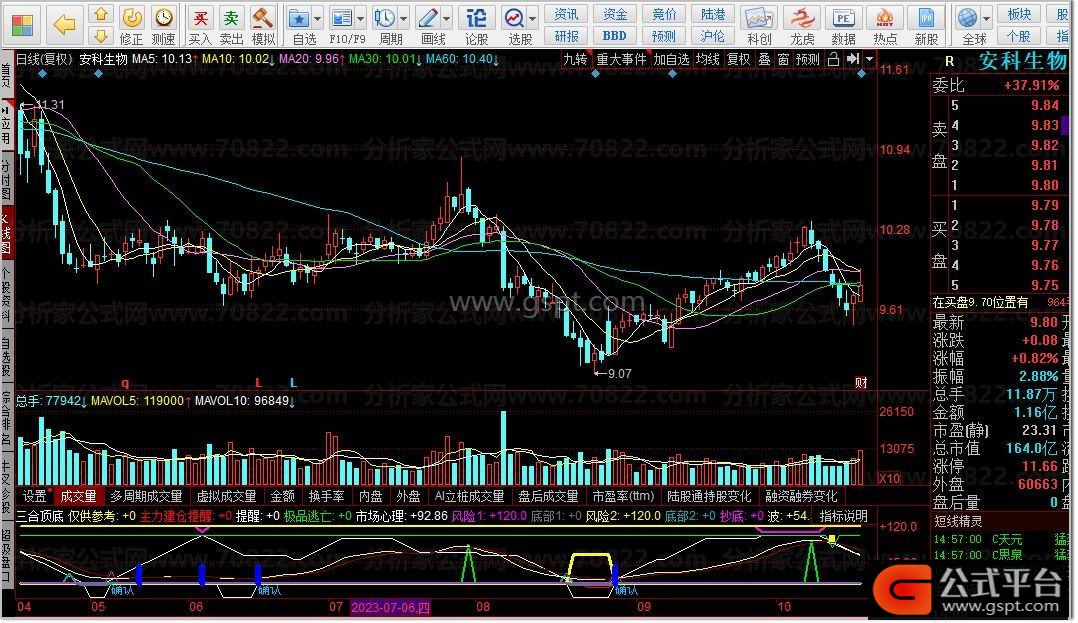This screenshot has height=623, width=1078.
Task: Click the 指标说明 indicator description button
Action: click(844, 516)
